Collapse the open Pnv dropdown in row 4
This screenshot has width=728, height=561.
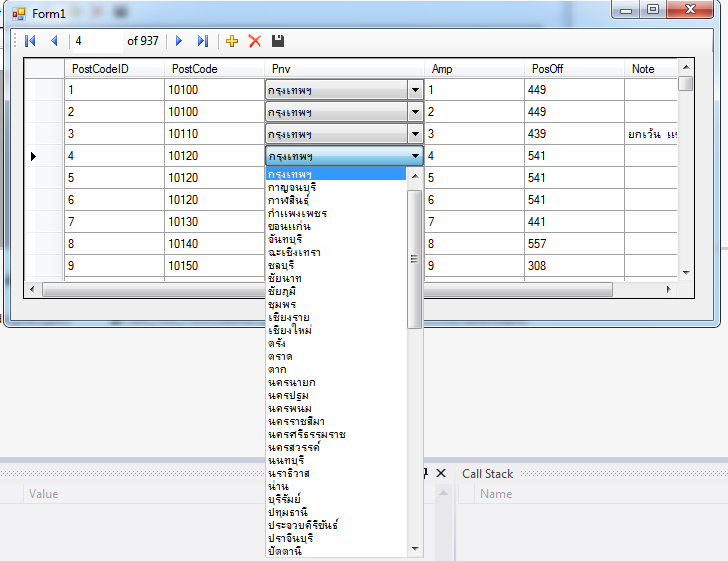point(415,156)
